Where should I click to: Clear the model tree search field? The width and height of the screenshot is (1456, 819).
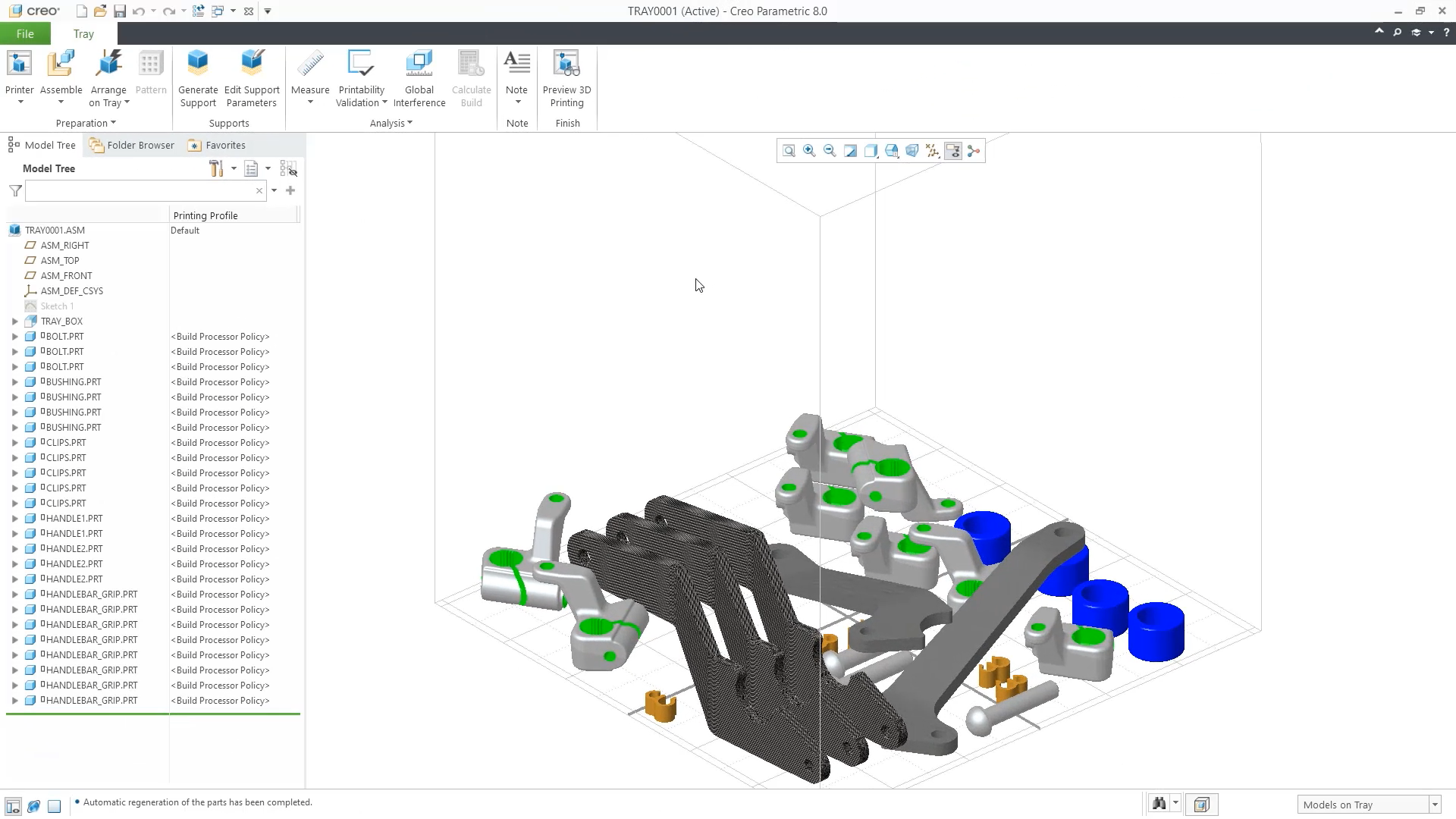(259, 190)
